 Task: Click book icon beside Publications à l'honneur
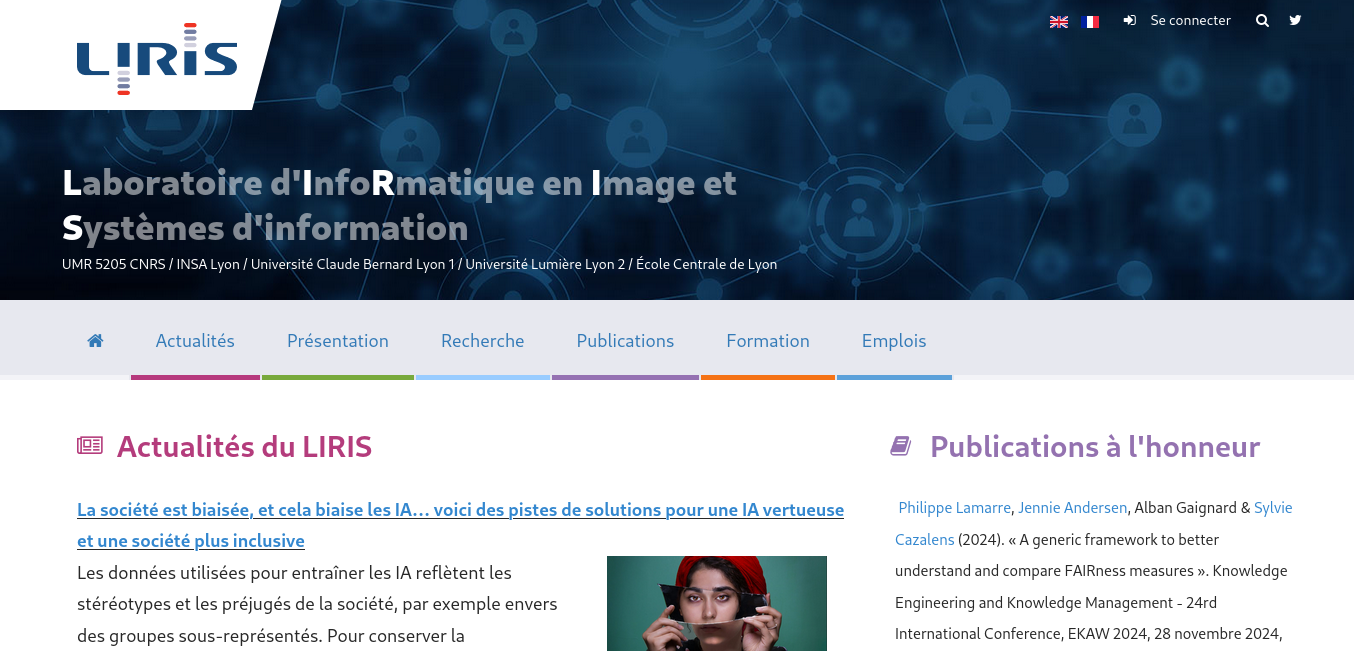tap(901, 446)
